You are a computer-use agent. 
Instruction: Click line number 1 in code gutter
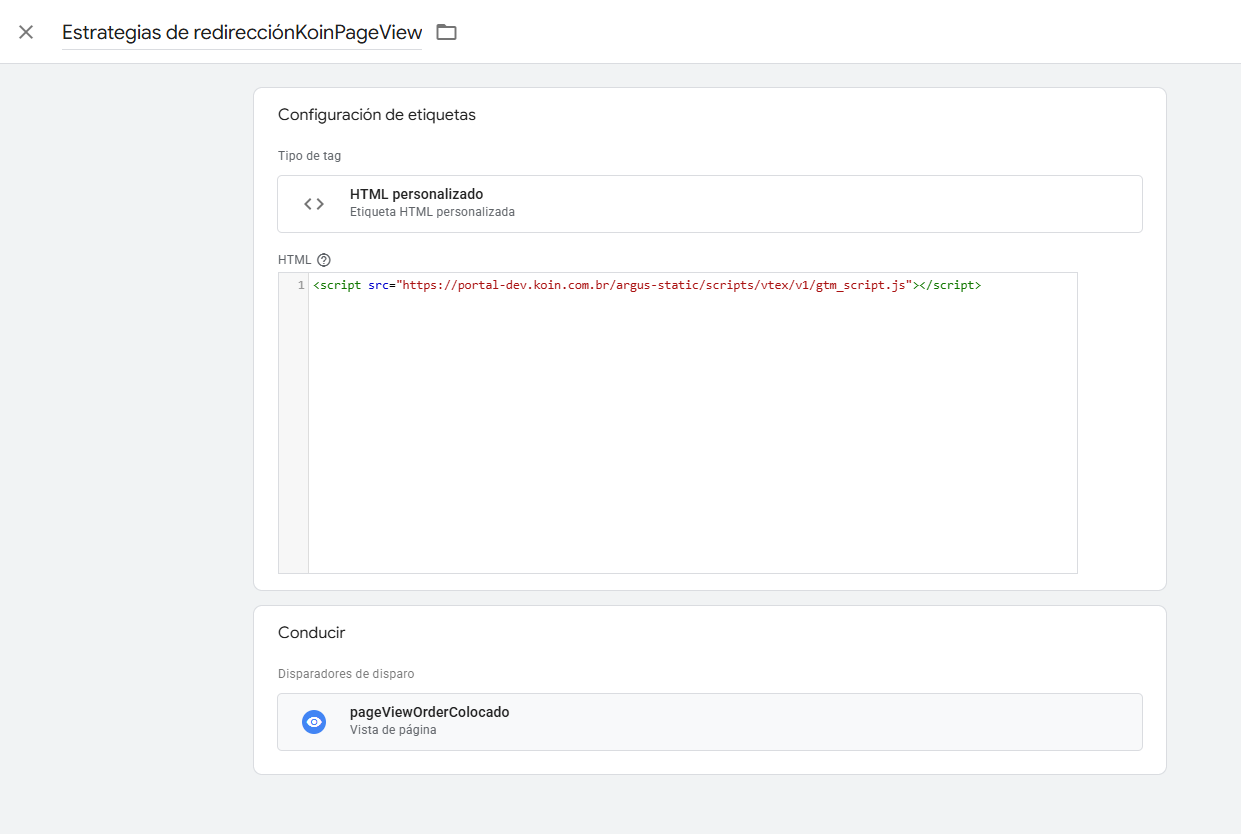tap(301, 285)
